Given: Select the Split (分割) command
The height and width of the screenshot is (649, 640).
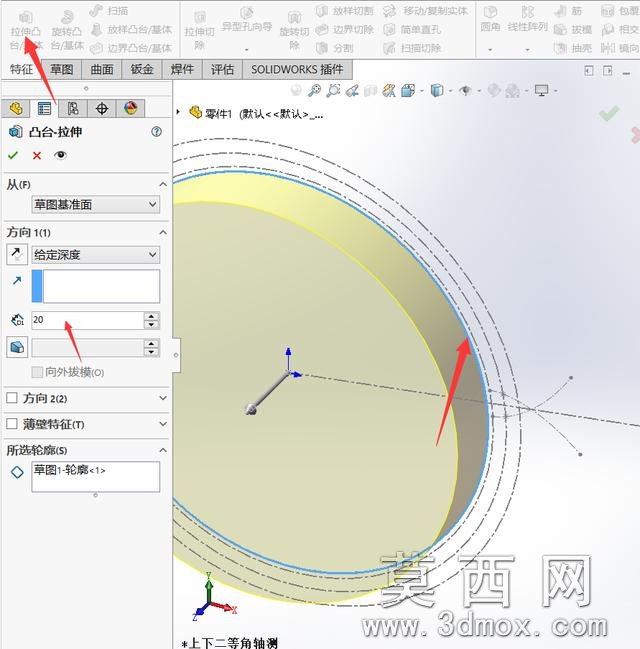Looking at the screenshot, I should 334,48.
